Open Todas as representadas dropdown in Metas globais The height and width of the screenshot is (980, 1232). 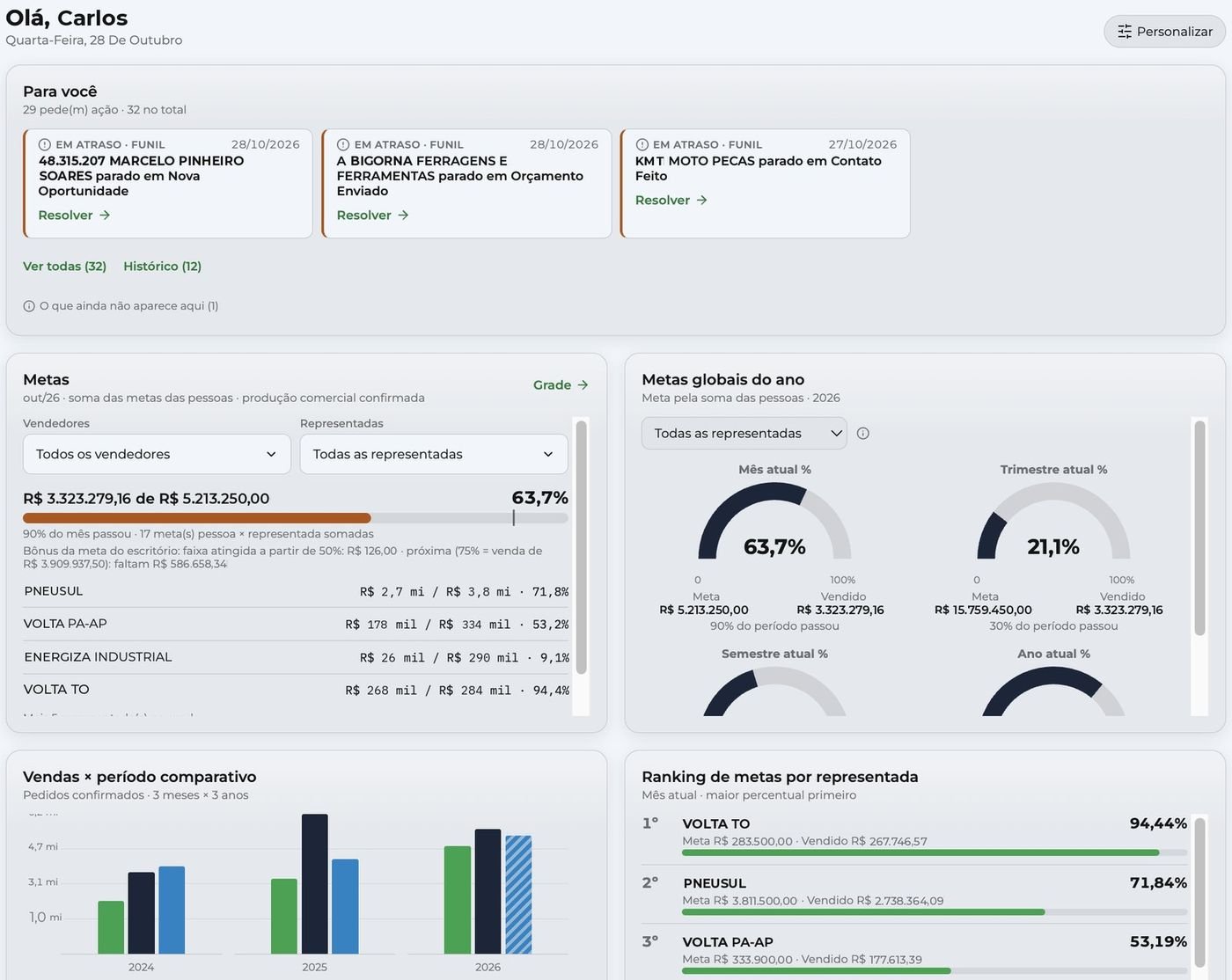[744, 433]
